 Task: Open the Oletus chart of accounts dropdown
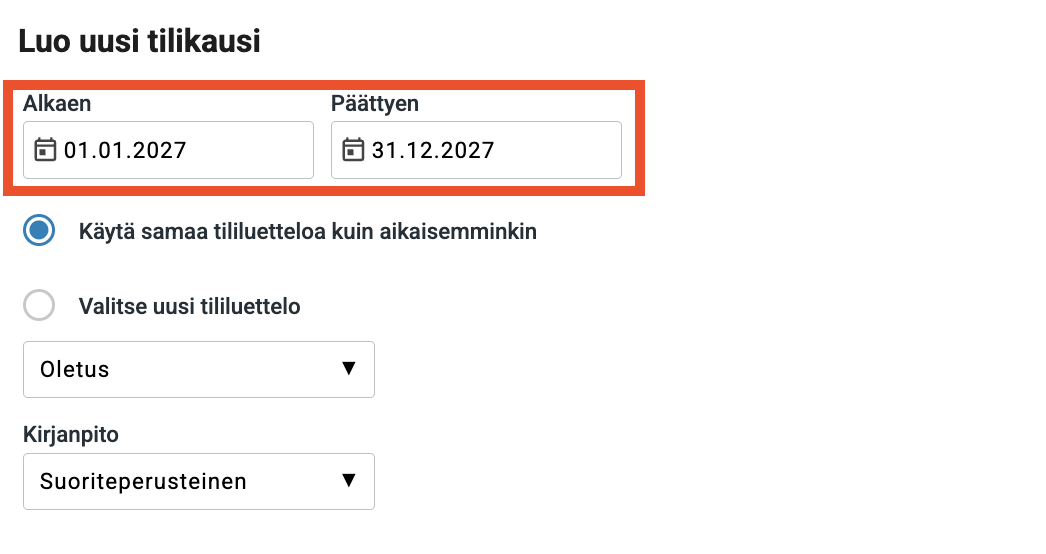coord(198,369)
